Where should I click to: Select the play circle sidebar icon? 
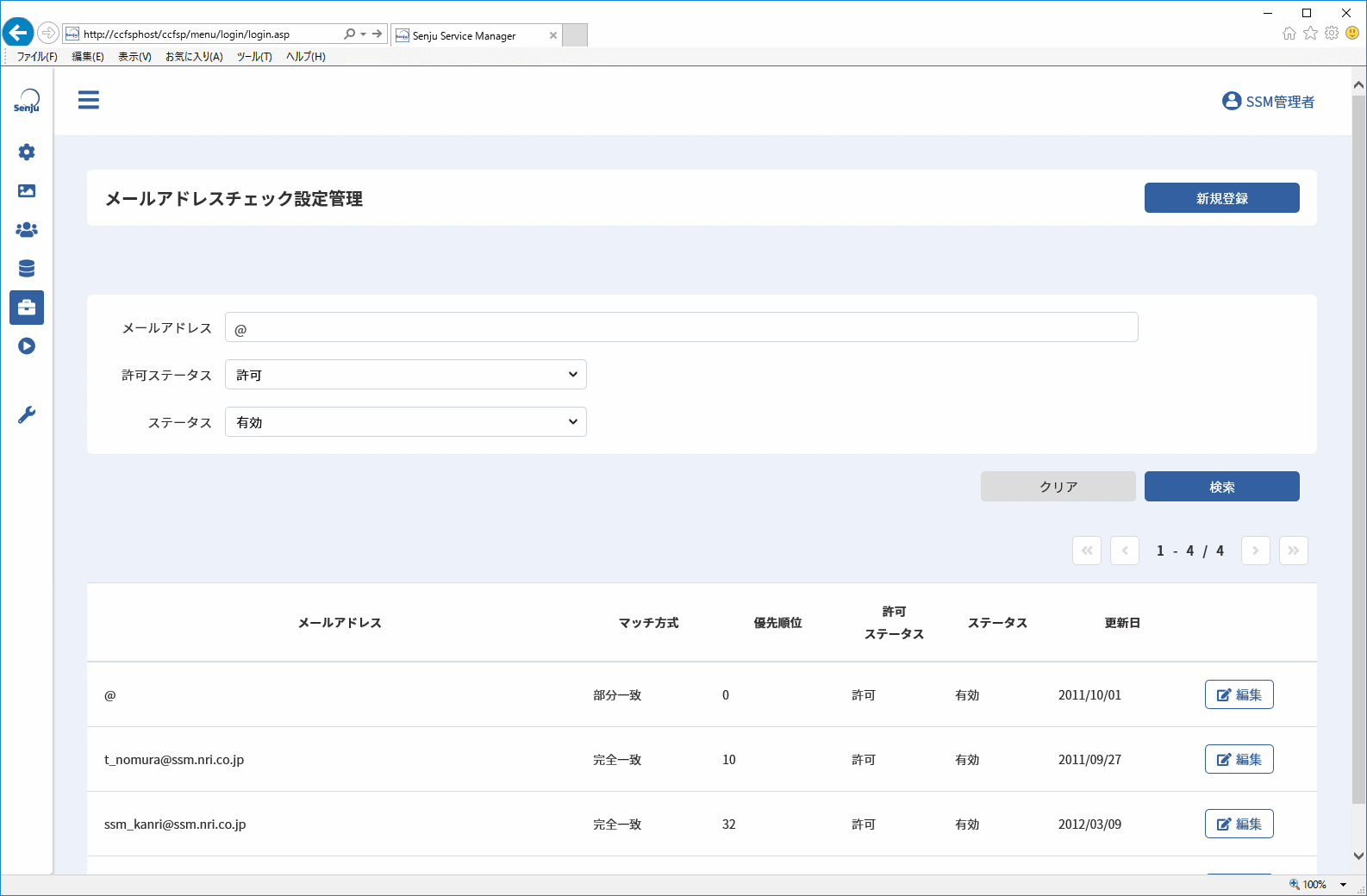click(x=27, y=346)
